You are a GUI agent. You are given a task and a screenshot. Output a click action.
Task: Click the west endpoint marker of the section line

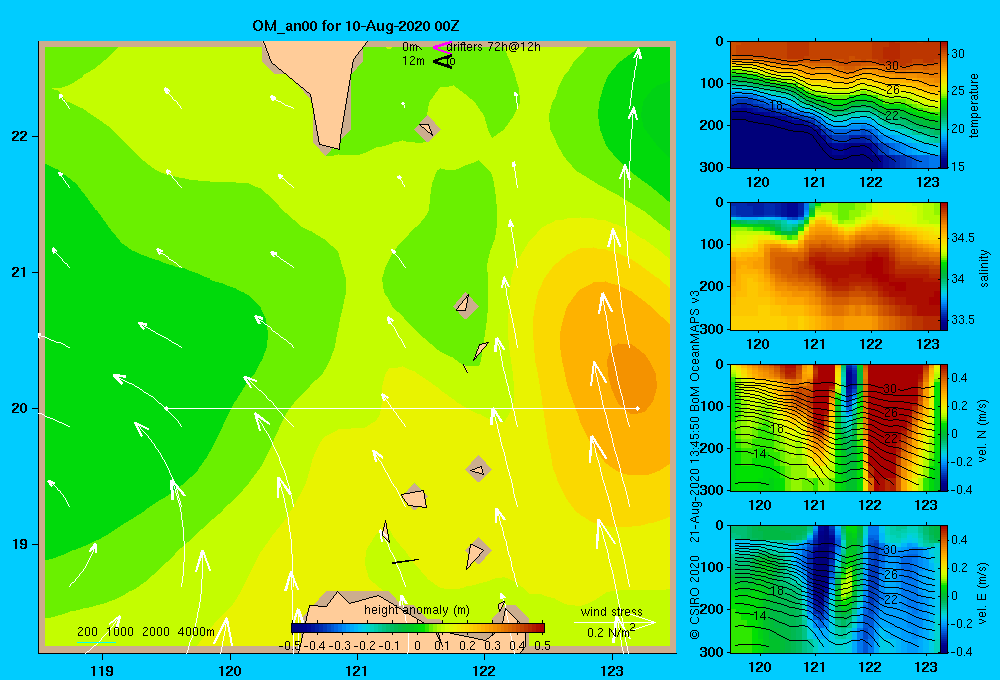pyautogui.click(x=166, y=408)
